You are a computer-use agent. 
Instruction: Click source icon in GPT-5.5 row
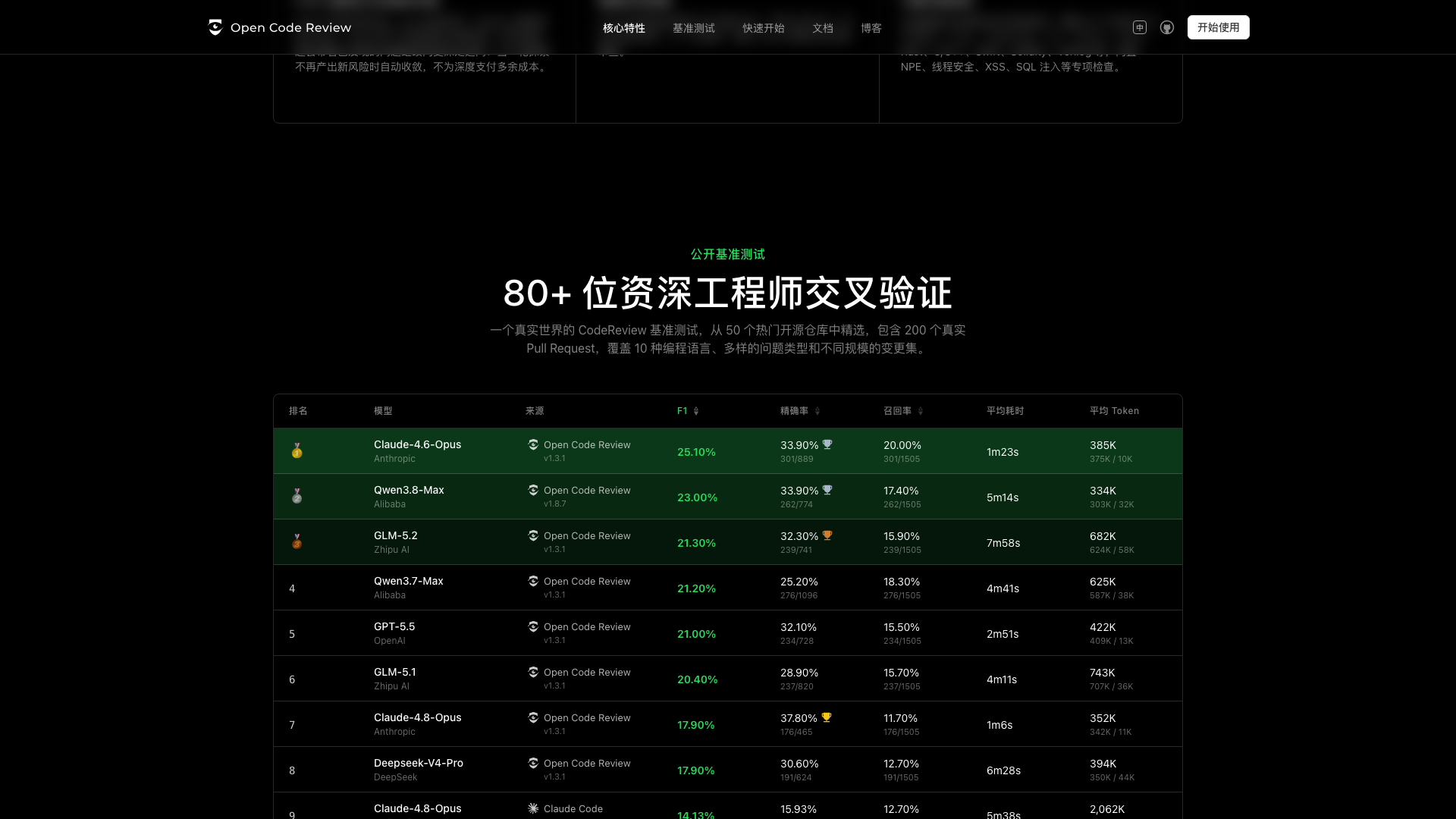[533, 626]
